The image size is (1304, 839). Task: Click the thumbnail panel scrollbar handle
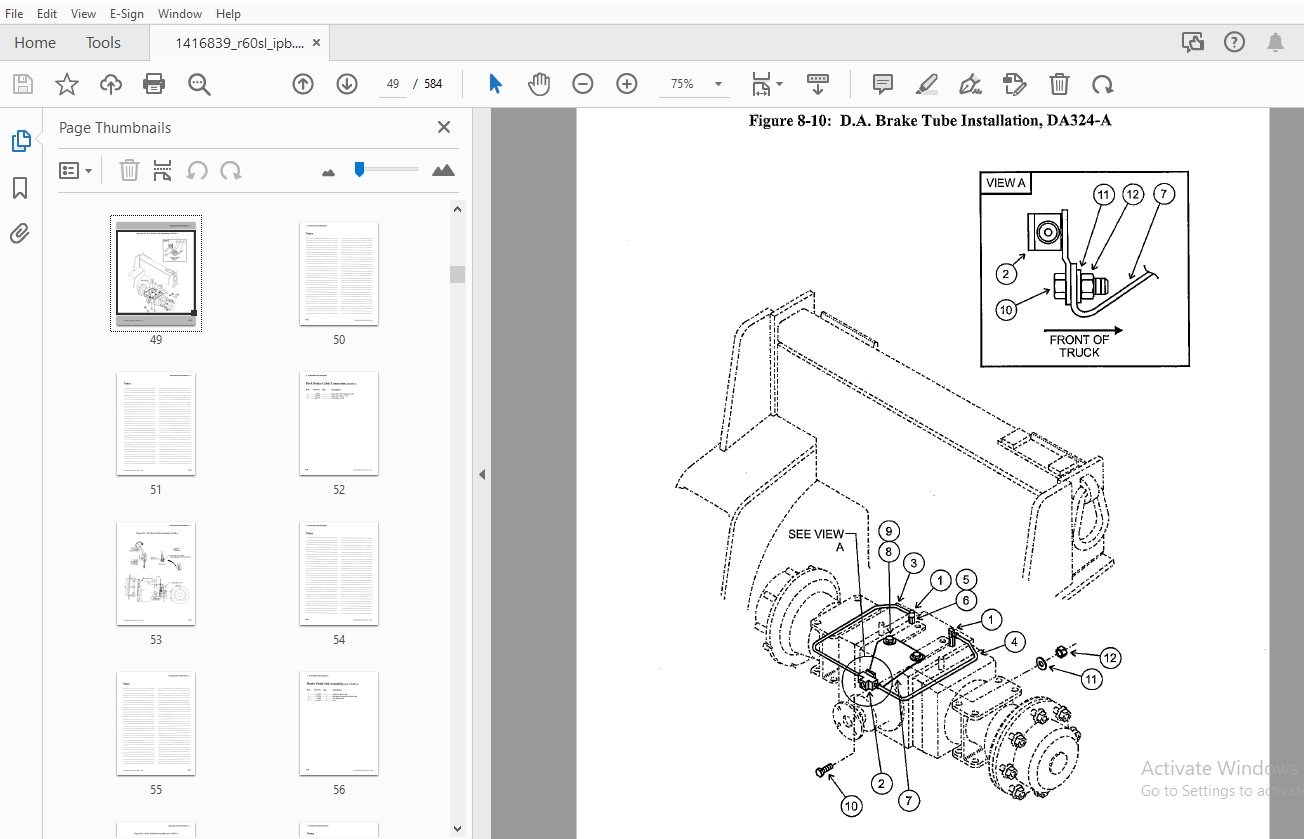[457, 274]
